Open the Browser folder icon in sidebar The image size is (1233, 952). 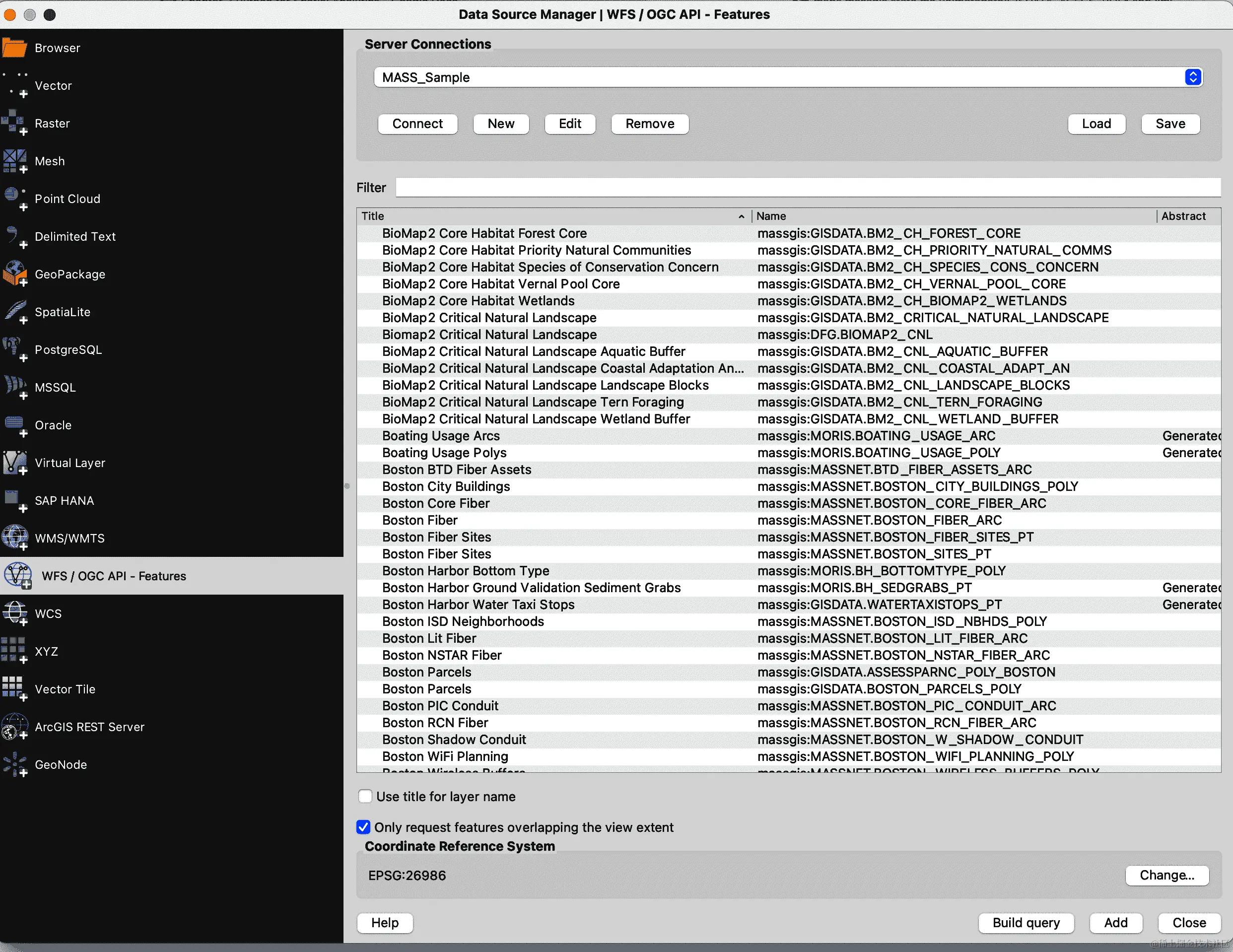click(15, 48)
